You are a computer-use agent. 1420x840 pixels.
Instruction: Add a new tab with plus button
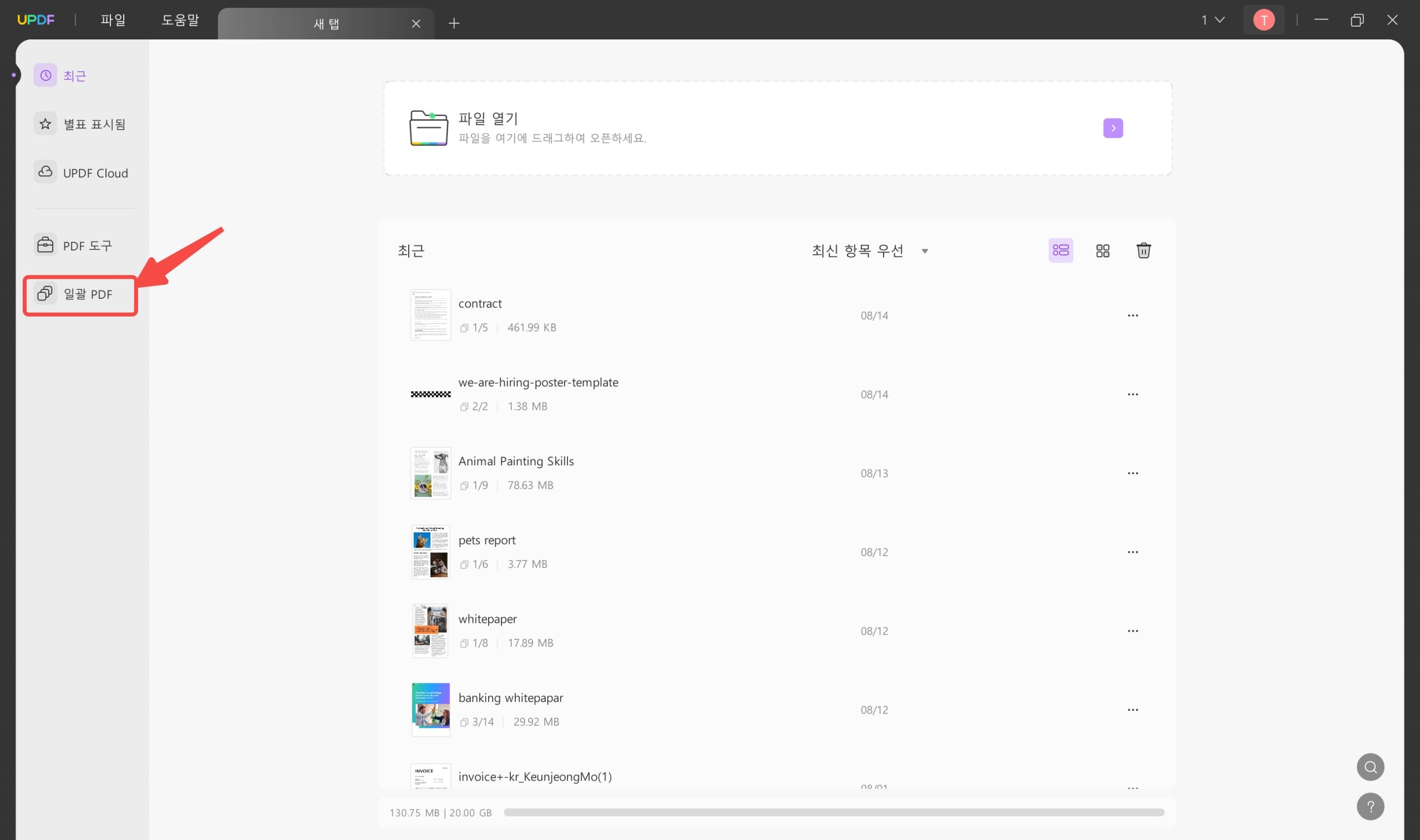[454, 23]
